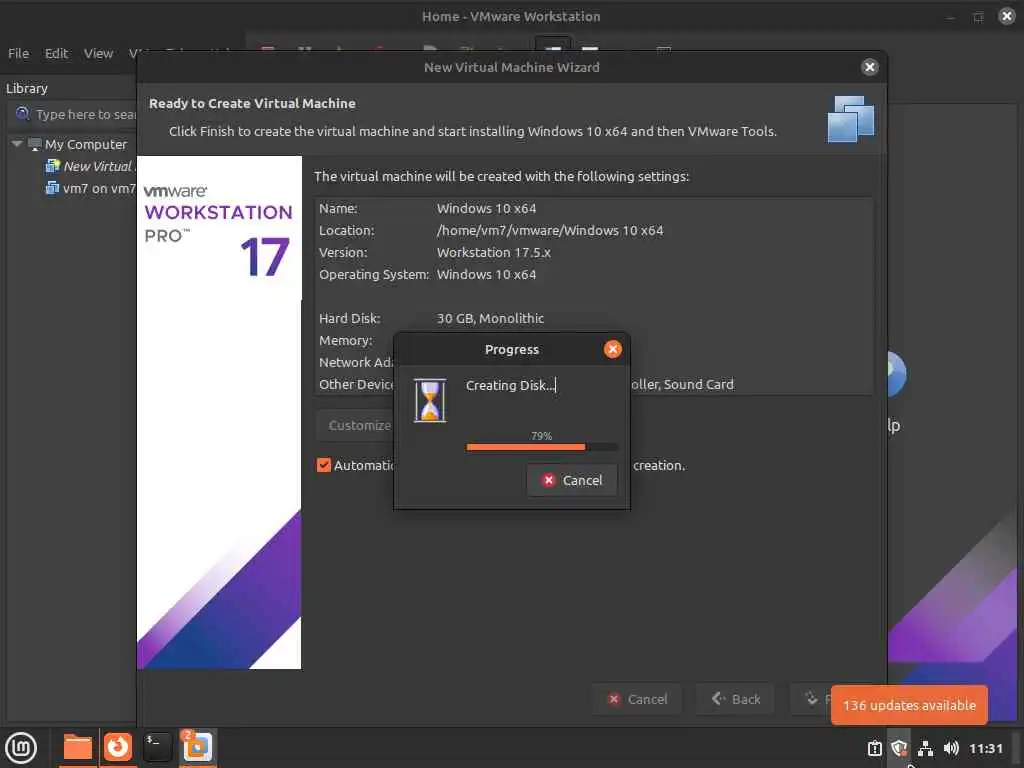The width and height of the screenshot is (1024, 768).
Task: Click the 11:31 clock in the panel
Action: tap(985, 748)
